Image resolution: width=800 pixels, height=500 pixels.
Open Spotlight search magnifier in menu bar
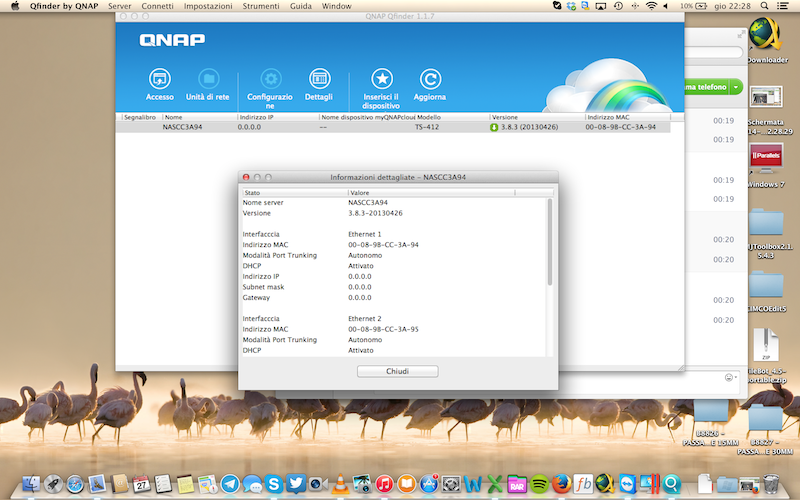click(764, 6)
